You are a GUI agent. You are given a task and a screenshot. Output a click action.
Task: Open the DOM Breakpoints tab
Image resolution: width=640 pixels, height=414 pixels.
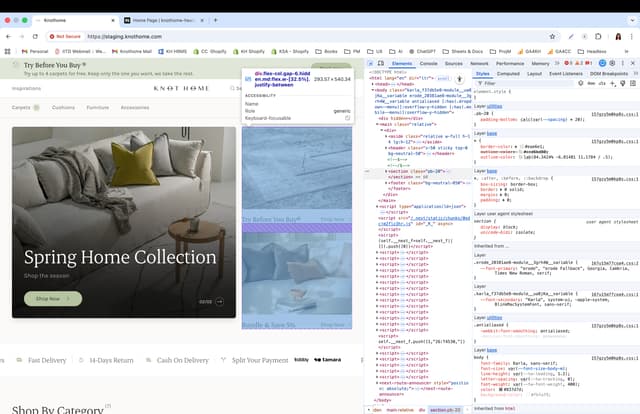pos(609,73)
